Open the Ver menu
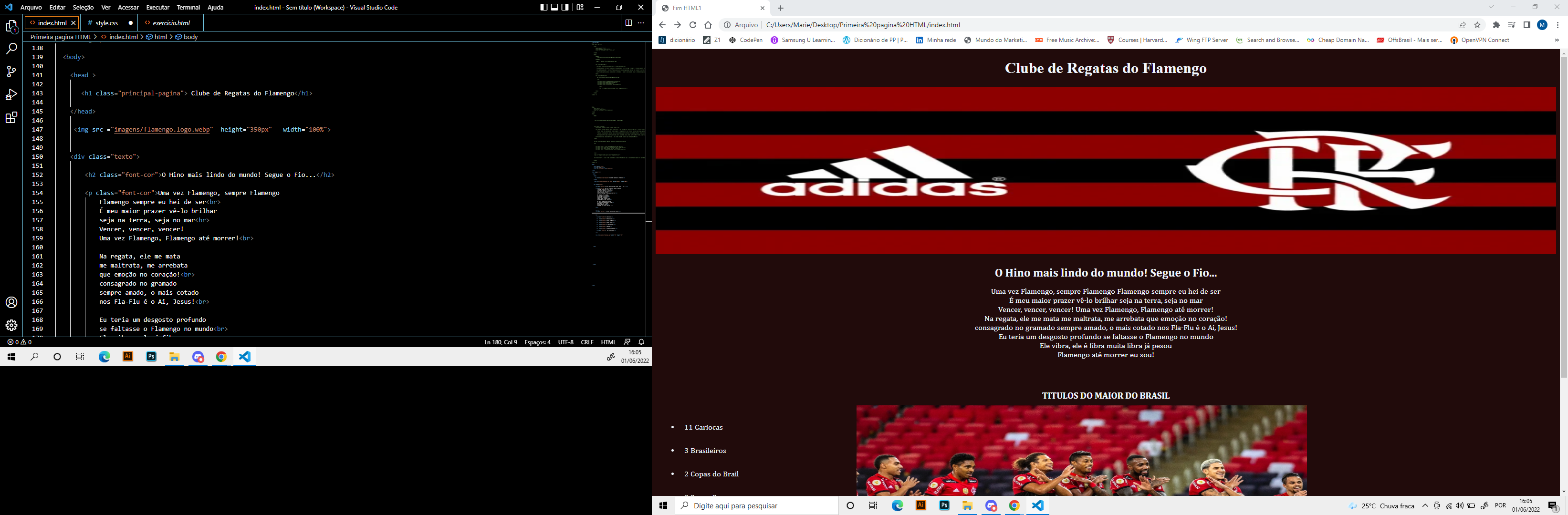The image size is (1568, 515). [x=106, y=7]
